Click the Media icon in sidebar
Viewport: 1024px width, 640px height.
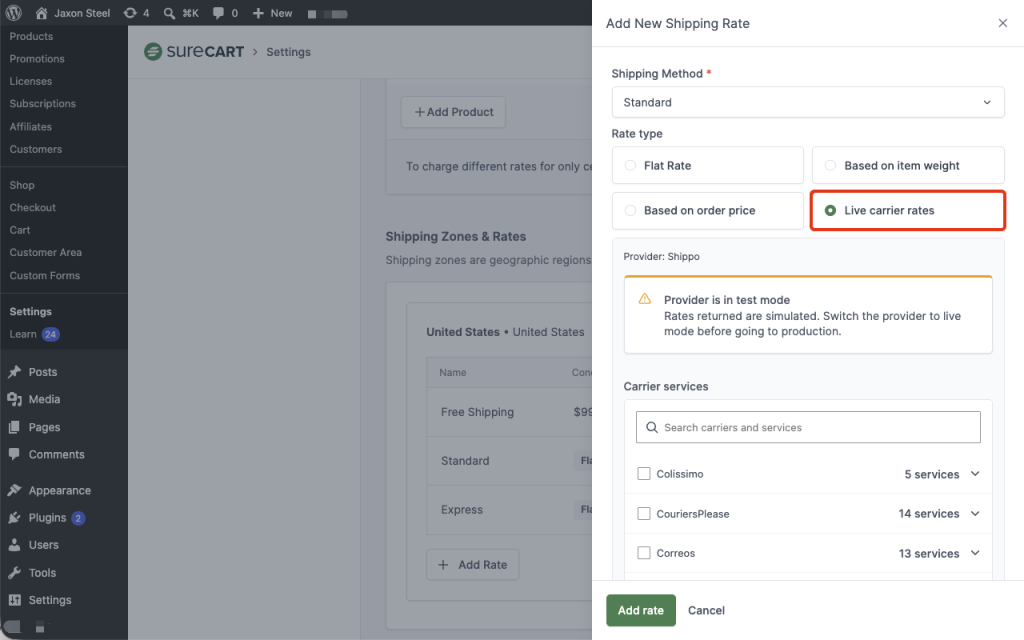(x=14, y=399)
